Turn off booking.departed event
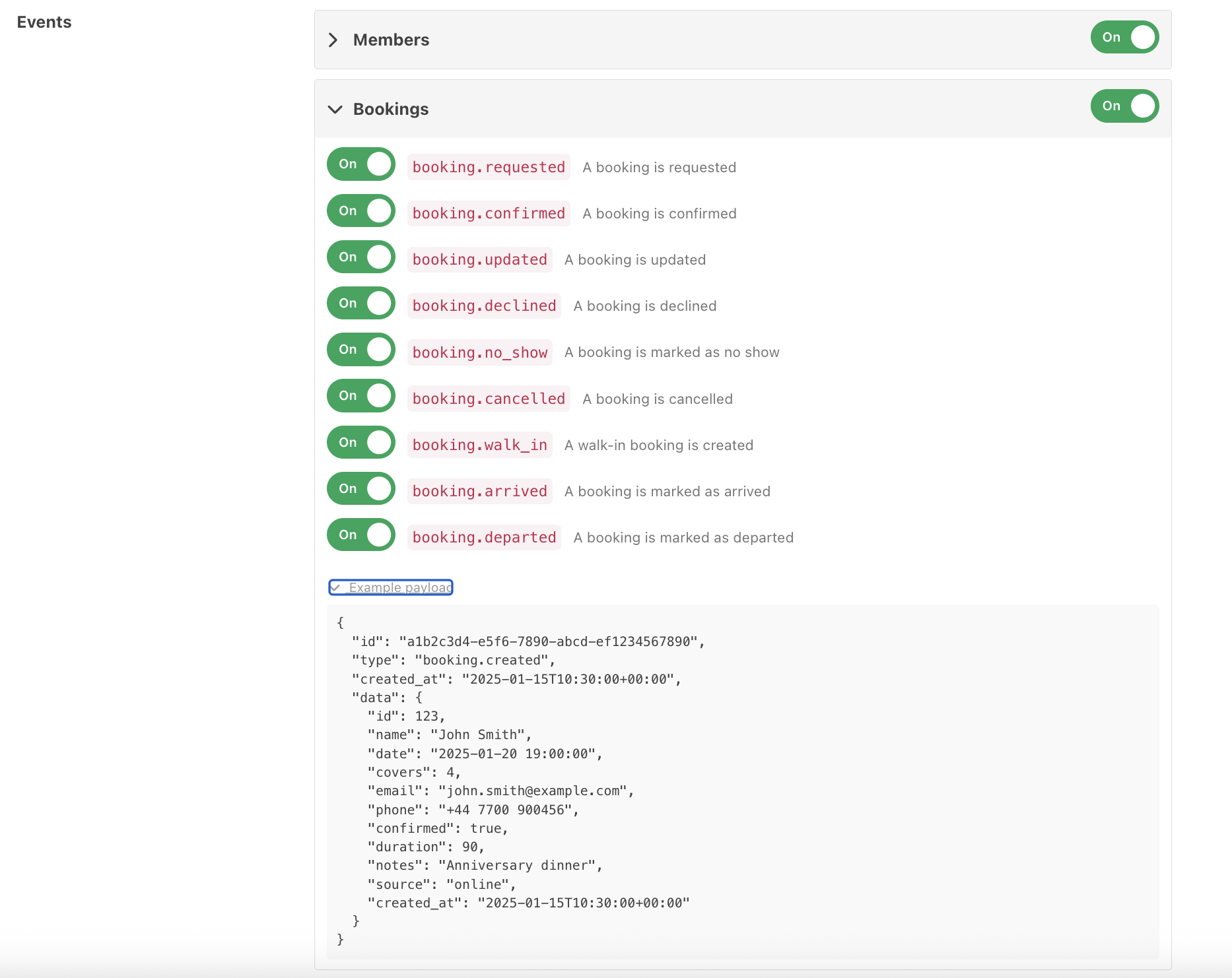 [361, 535]
